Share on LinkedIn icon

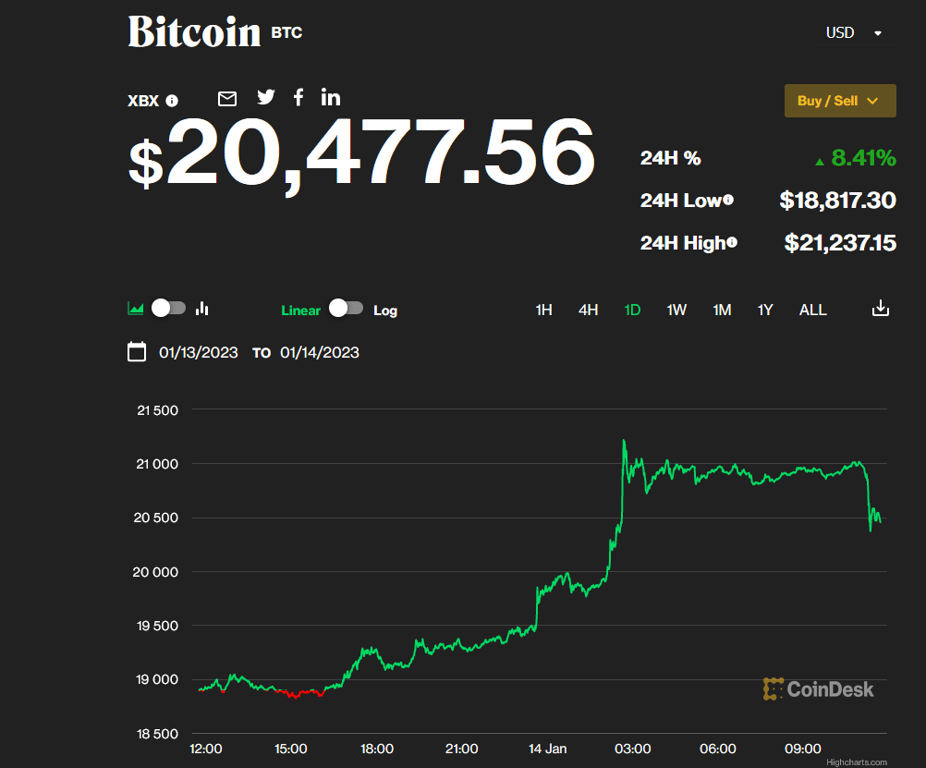point(331,97)
